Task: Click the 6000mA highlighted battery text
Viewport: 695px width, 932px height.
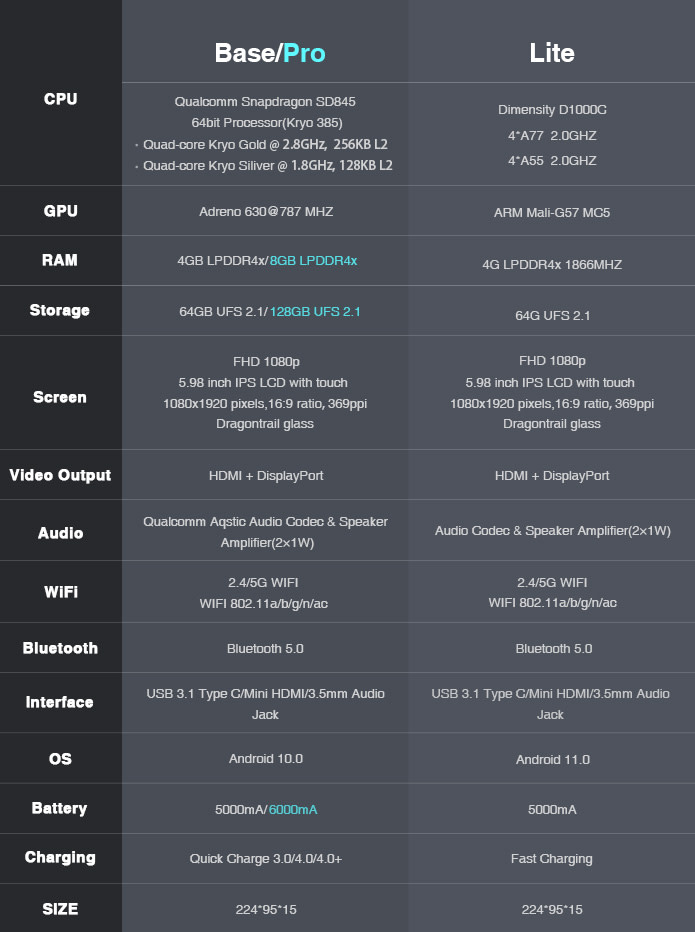Action: click(293, 810)
